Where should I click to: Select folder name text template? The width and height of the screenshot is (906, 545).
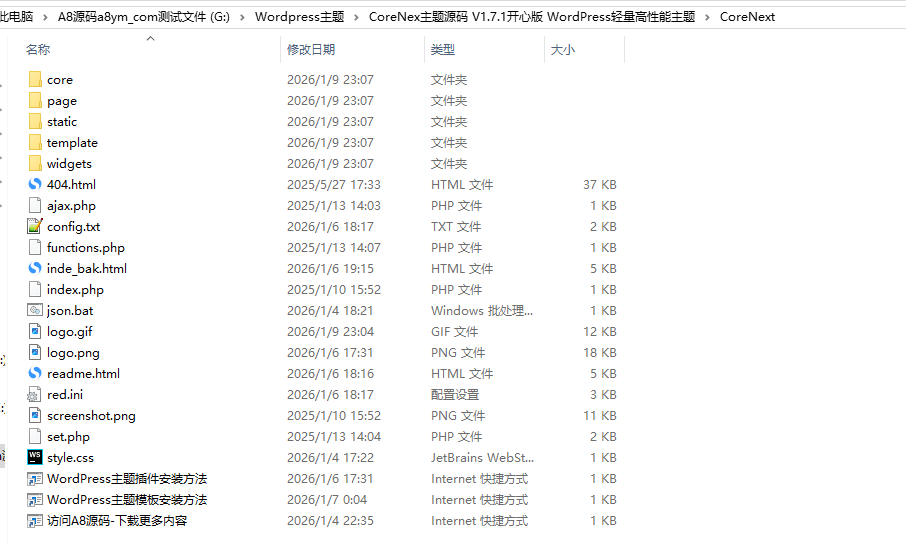click(x=72, y=143)
